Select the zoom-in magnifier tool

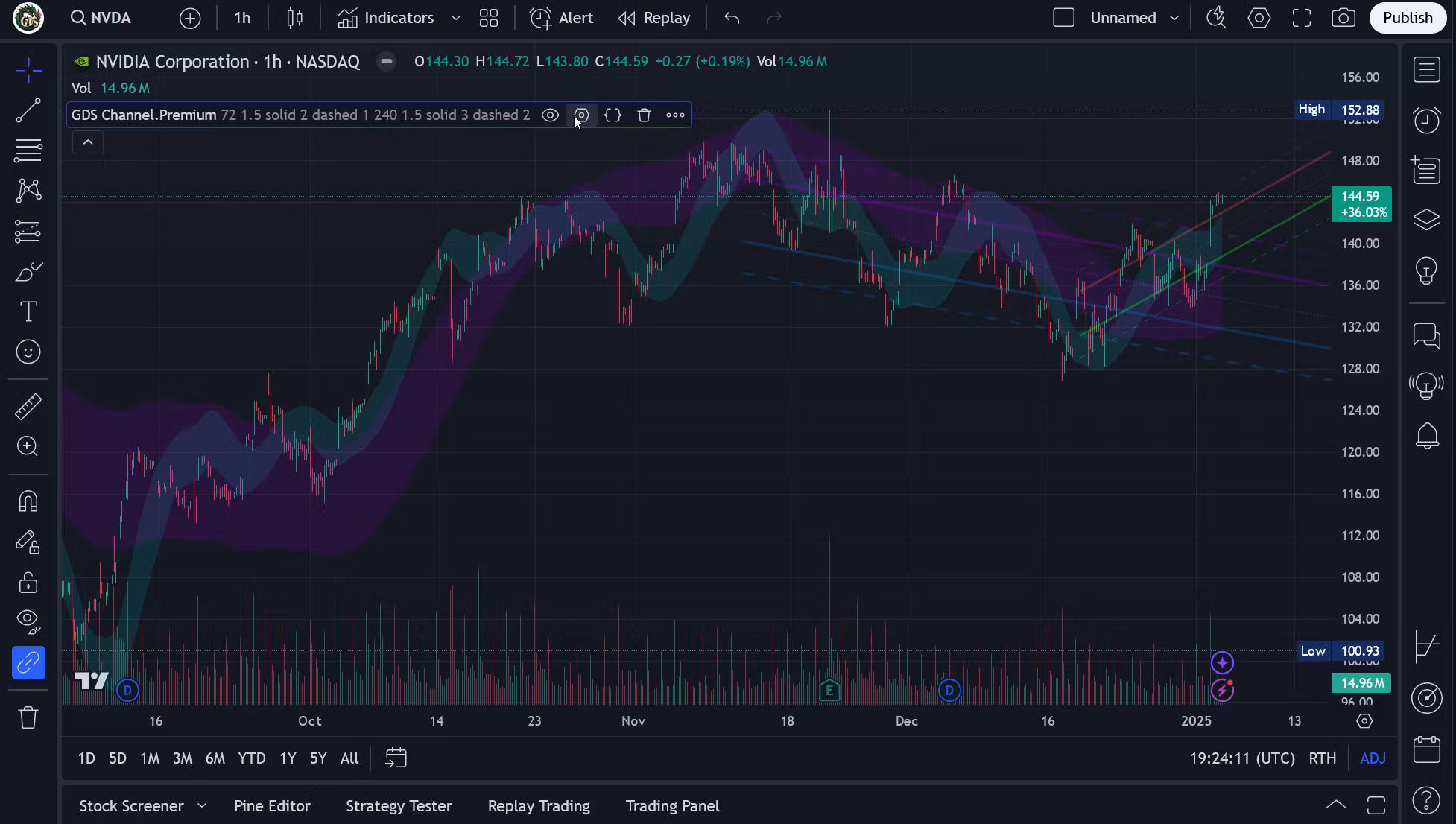[x=28, y=446]
